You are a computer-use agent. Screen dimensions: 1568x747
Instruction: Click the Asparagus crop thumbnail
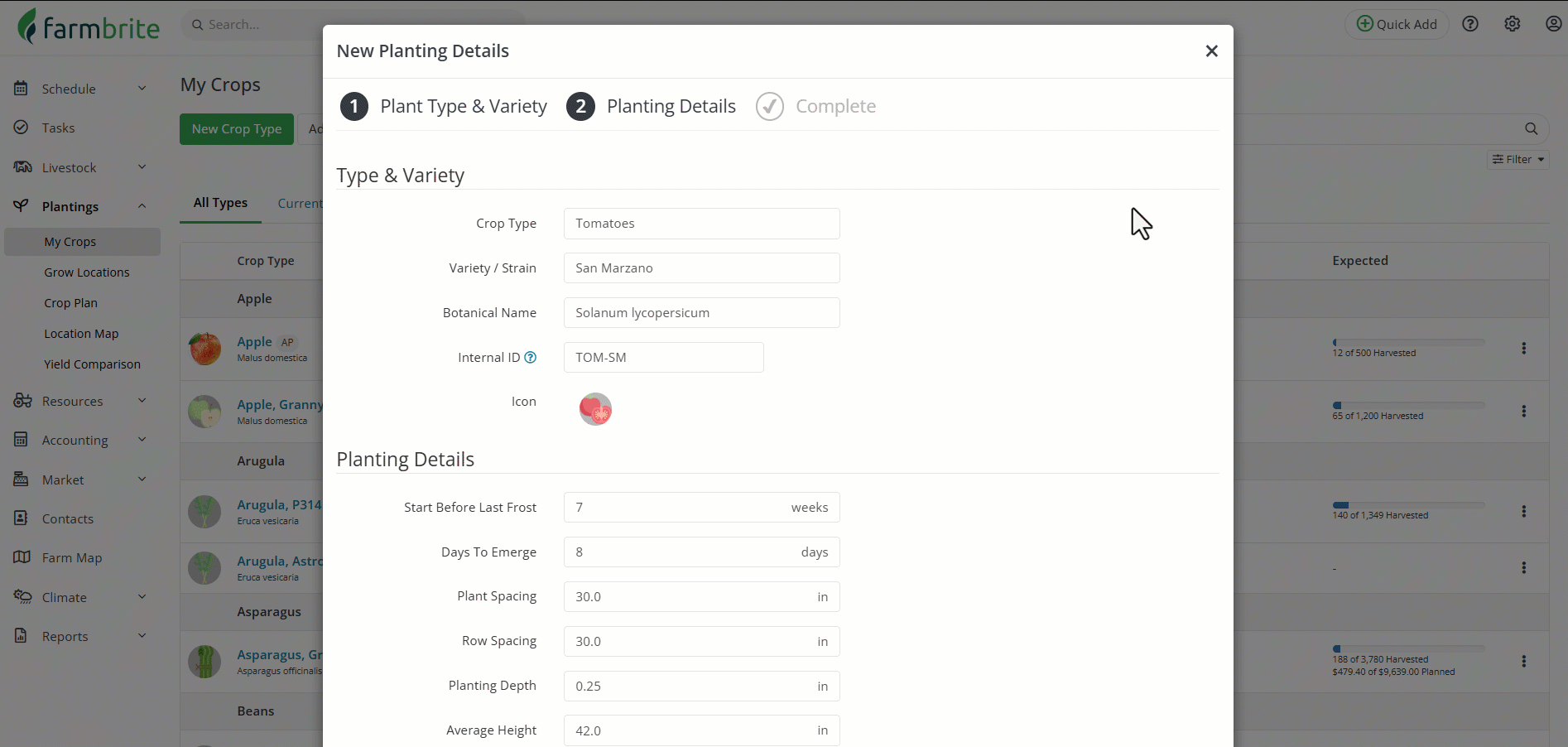(204, 662)
